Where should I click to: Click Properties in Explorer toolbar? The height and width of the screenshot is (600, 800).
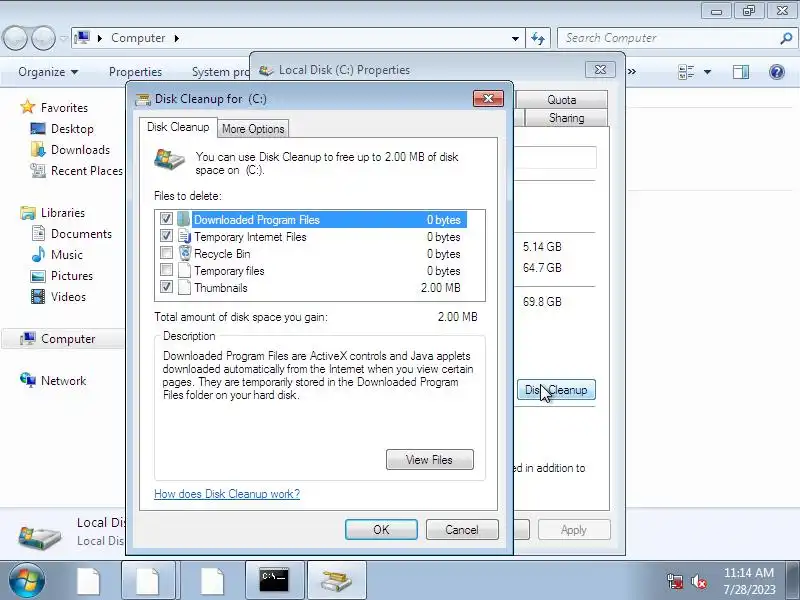135,72
